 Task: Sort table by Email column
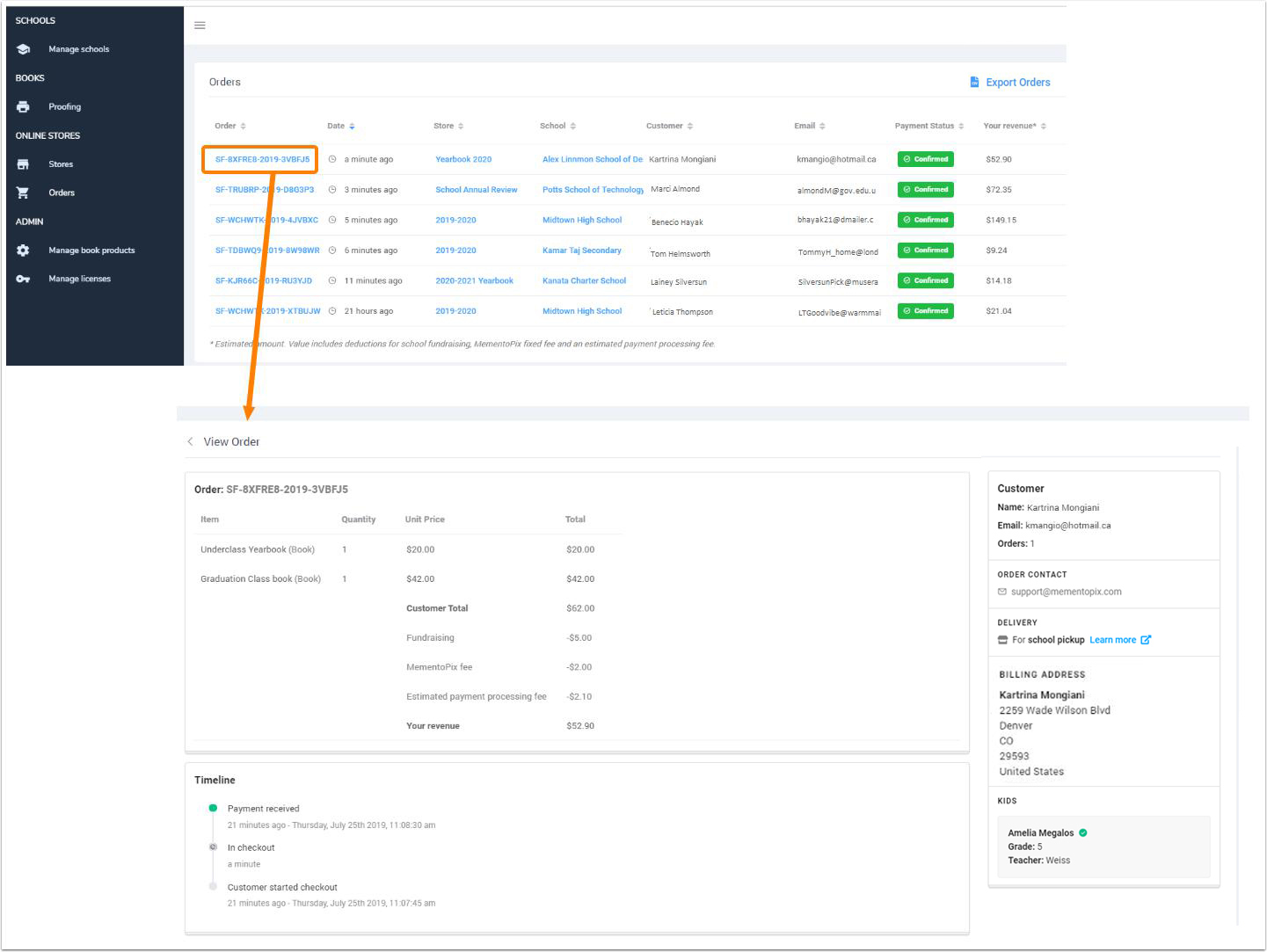click(x=809, y=126)
